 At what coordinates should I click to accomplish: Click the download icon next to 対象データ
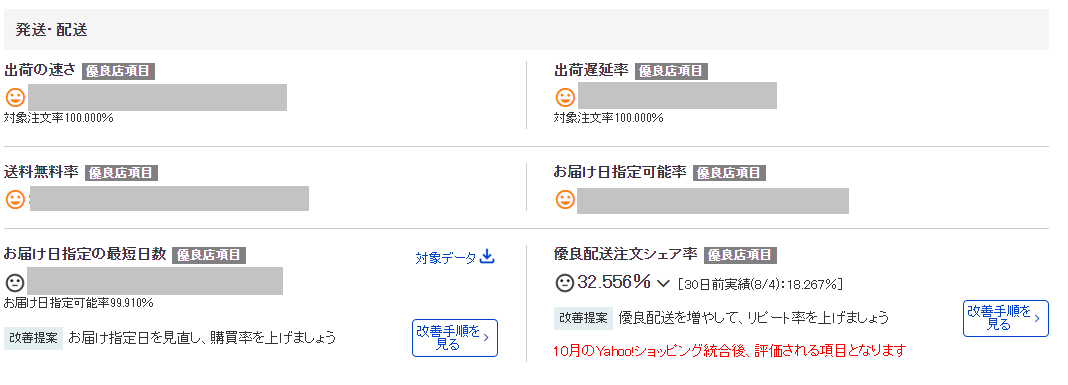(487, 257)
